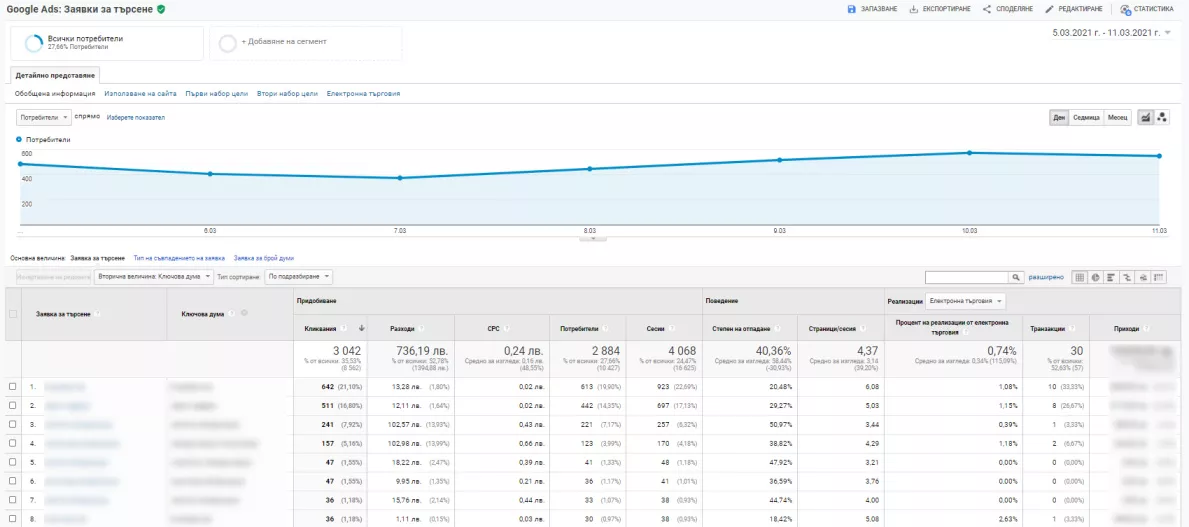This screenshot has width=1189, height=527.
Task: Tick the checkbox for row 4
Action: tap(12, 444)
